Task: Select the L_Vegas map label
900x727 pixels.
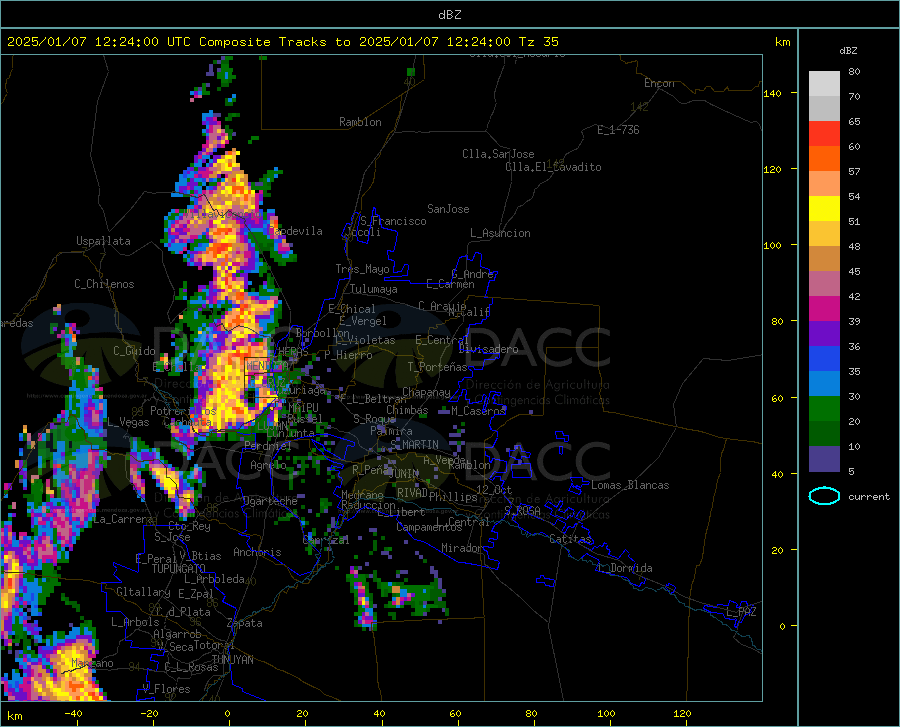Action: point(128,422)
